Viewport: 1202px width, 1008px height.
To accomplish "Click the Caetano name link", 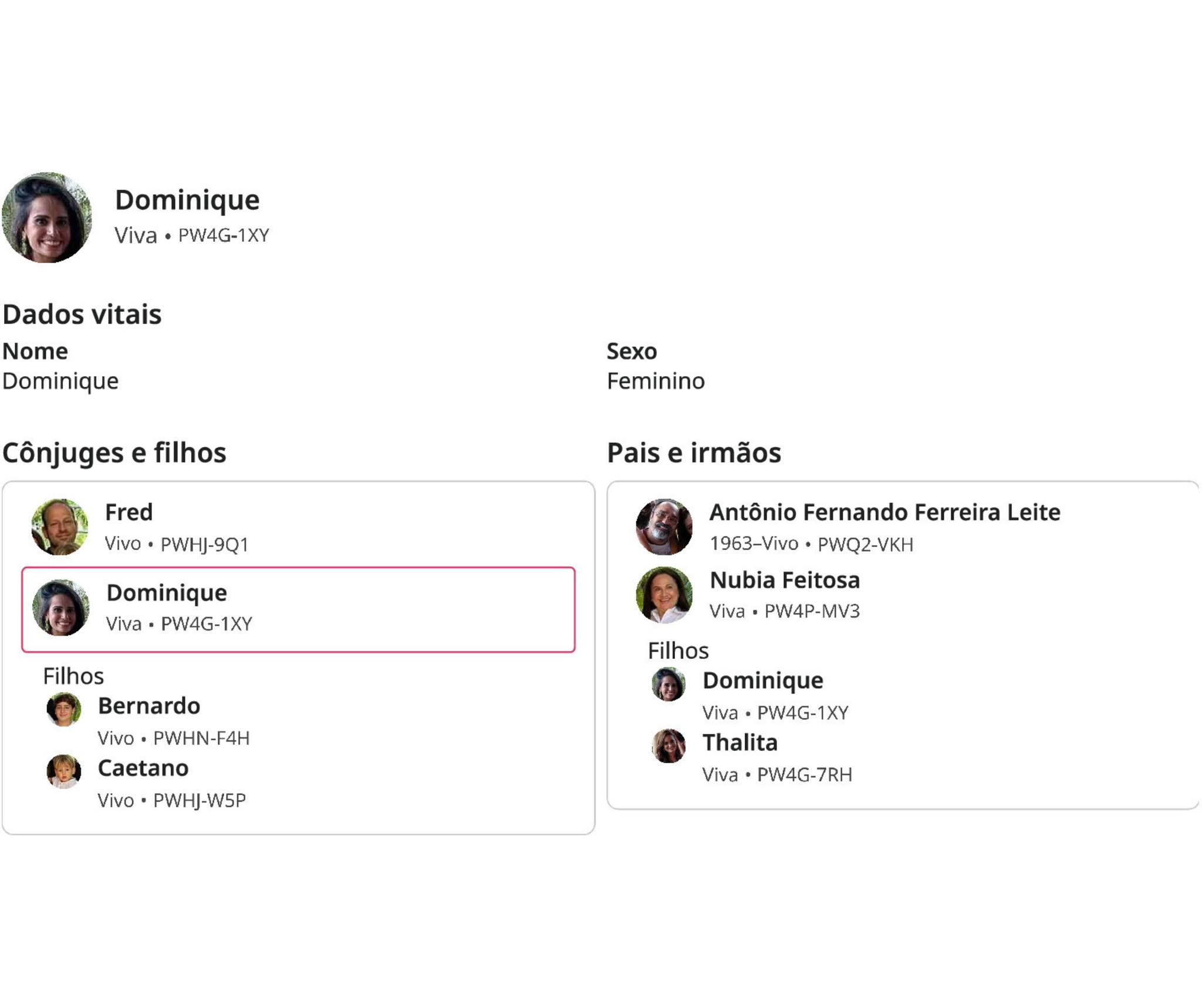I will (143, 768).
